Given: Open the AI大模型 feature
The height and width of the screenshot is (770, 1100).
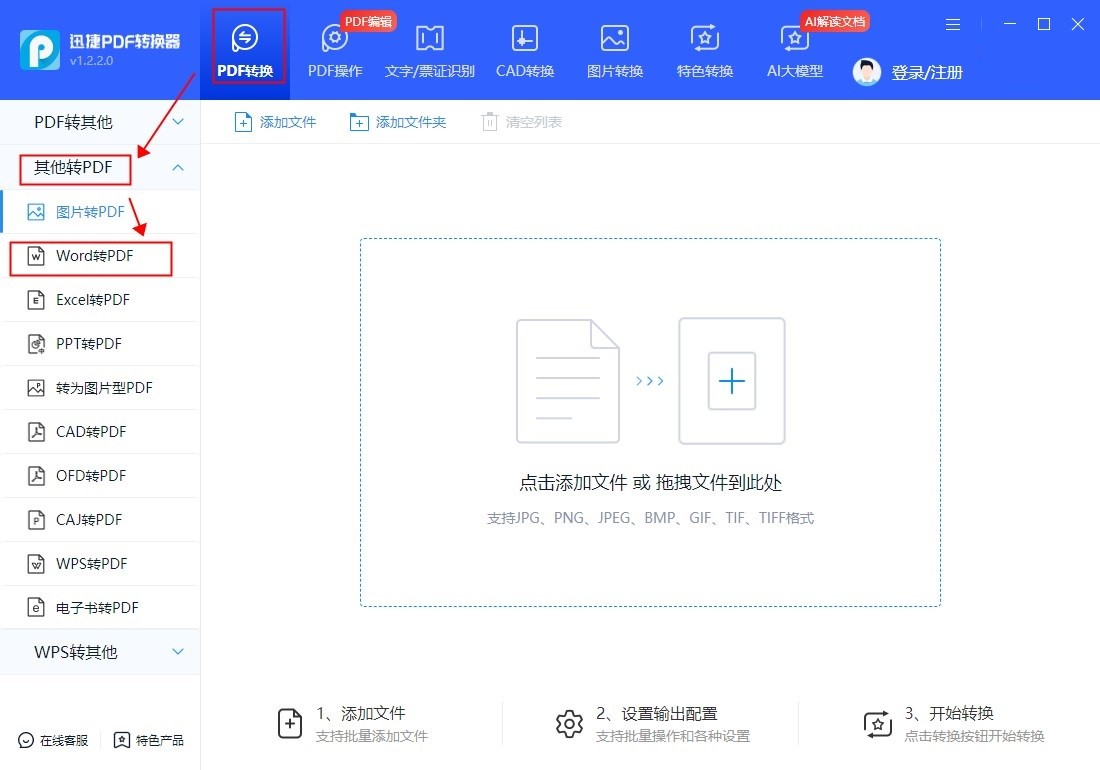Looking at the screenshot, I should 793,45.
